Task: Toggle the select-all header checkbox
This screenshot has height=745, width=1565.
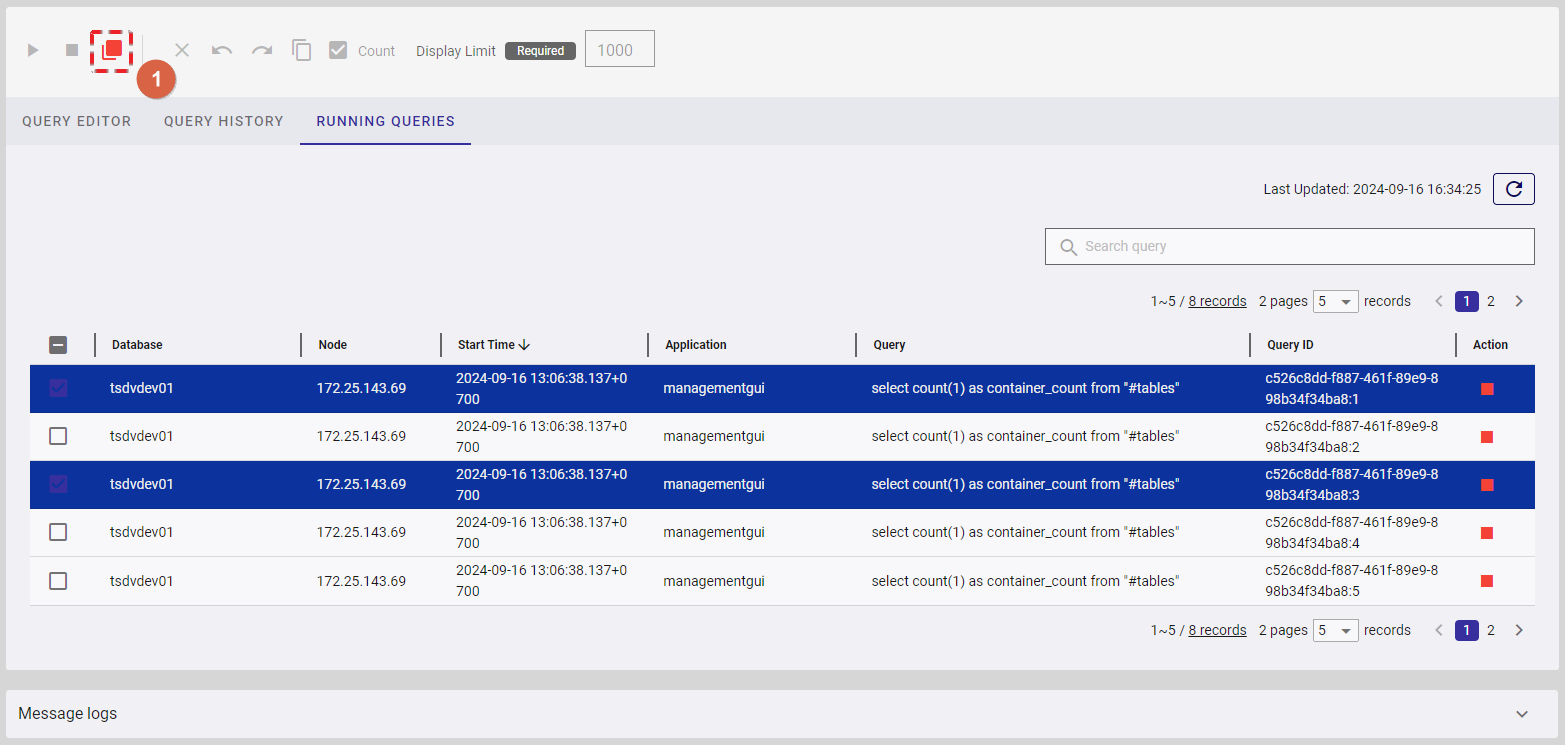Action: click(x=58, y=345)
